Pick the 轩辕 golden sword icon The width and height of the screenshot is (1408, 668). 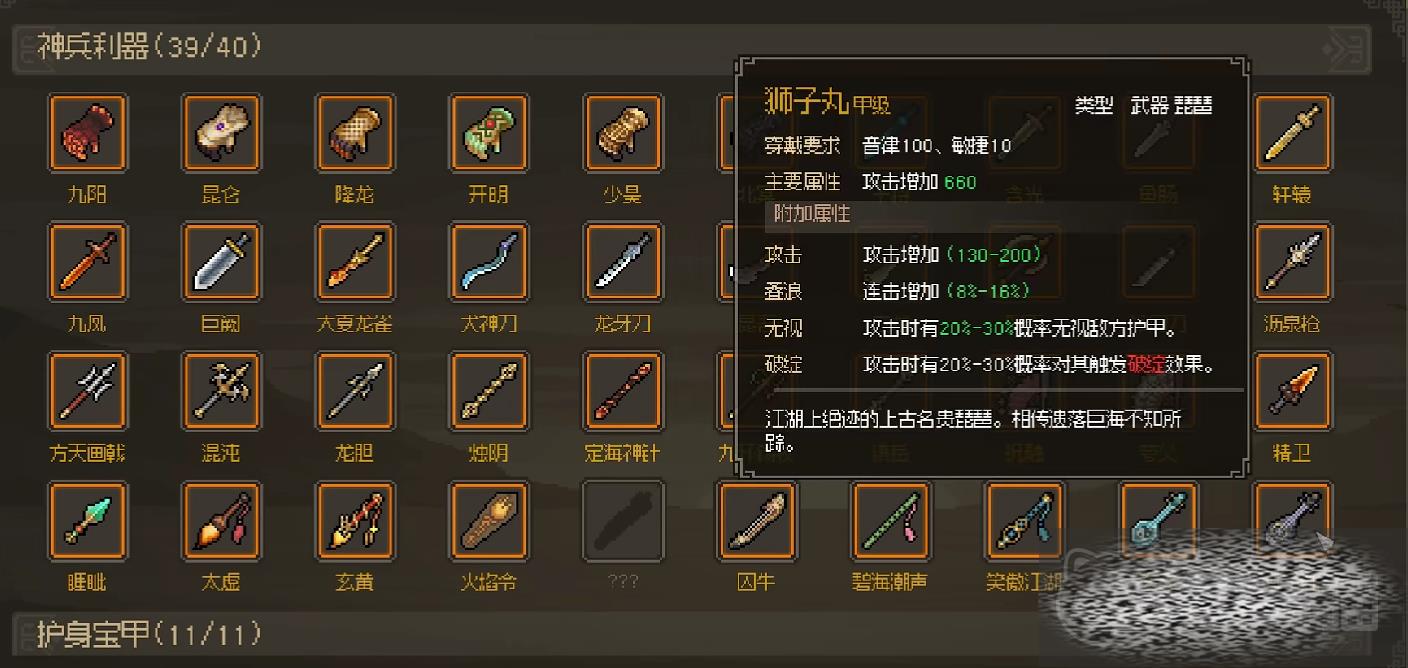[x=1293, y=133]
